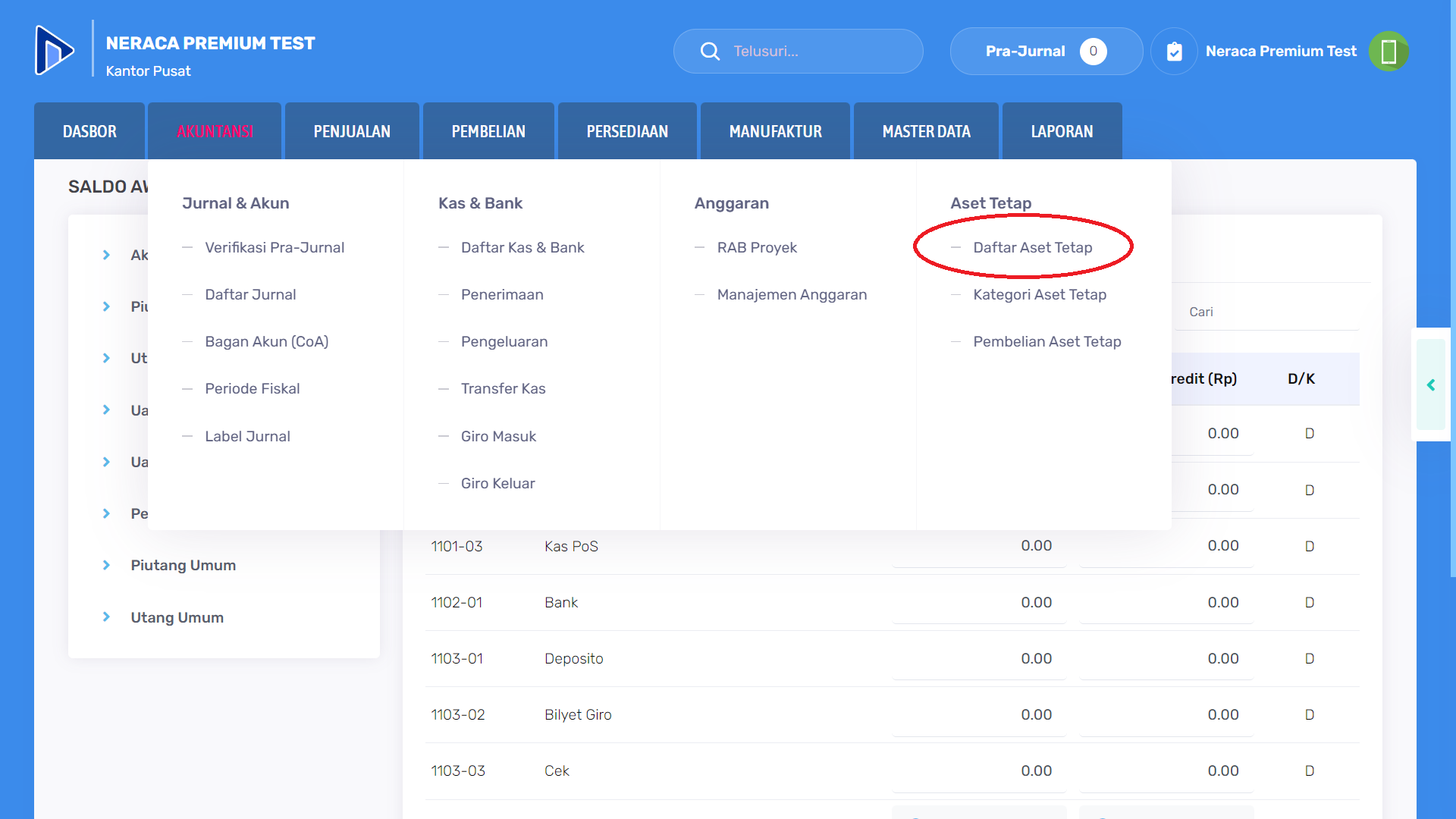
Task: Open Giro Masuk
Action: pyautogui.click(x=498, y=436)
